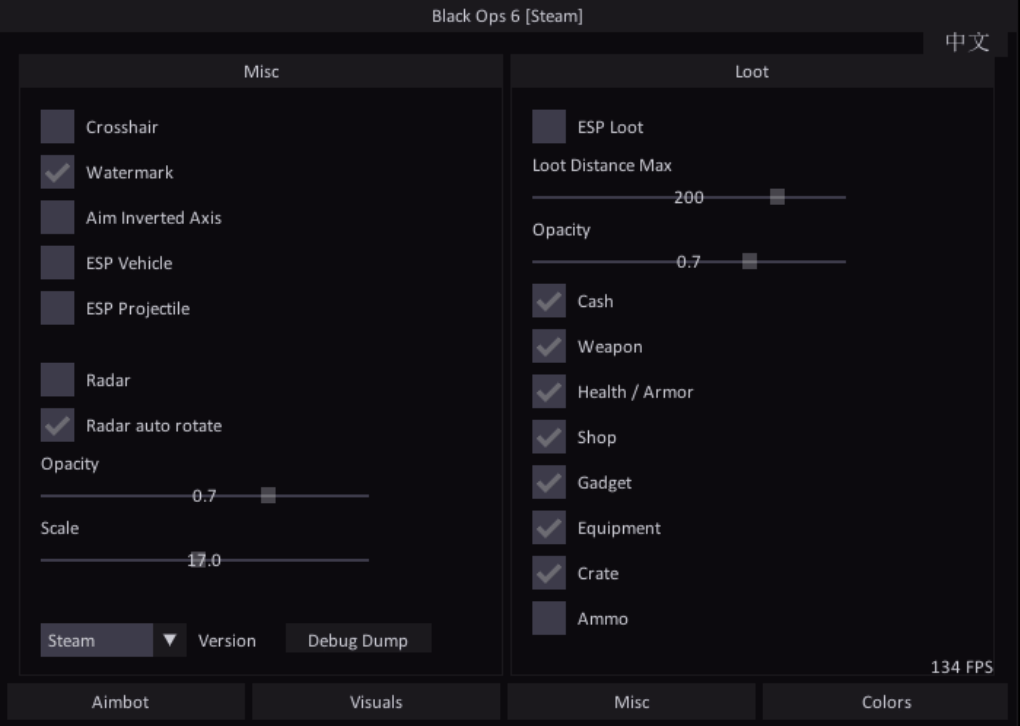Enable the Crosshair checkbox

point(58,127)
